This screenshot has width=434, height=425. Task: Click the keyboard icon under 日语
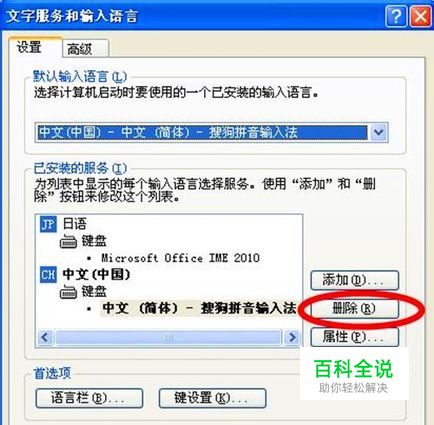(68, 242)
